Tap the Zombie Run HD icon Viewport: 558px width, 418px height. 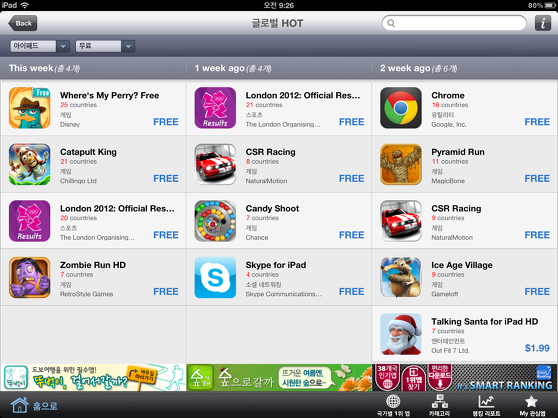[30, 277]
